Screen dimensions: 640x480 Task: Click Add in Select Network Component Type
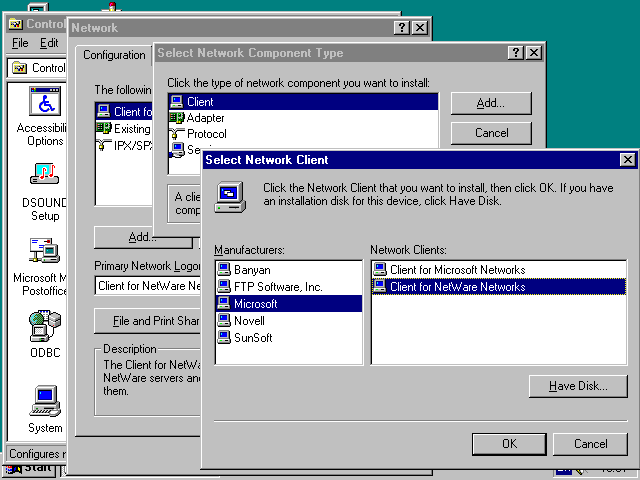pos(490,103)
